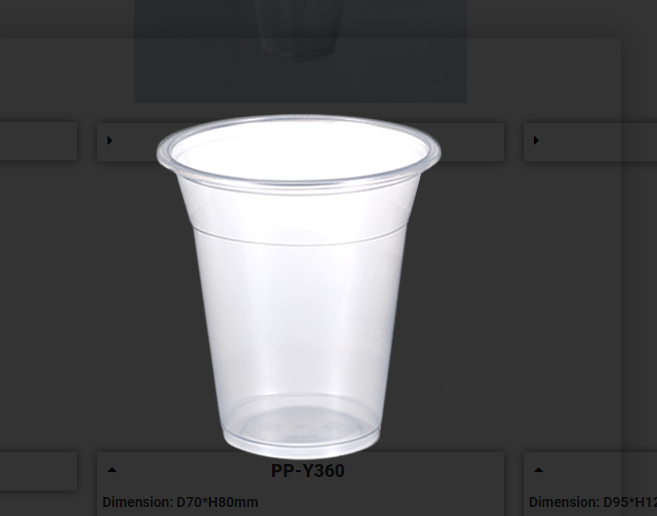Collapse the PP-Y360 panel using its up arrow
Viewport: 657px width, 516px height.
pyautogui.click(x=112, y=470)
